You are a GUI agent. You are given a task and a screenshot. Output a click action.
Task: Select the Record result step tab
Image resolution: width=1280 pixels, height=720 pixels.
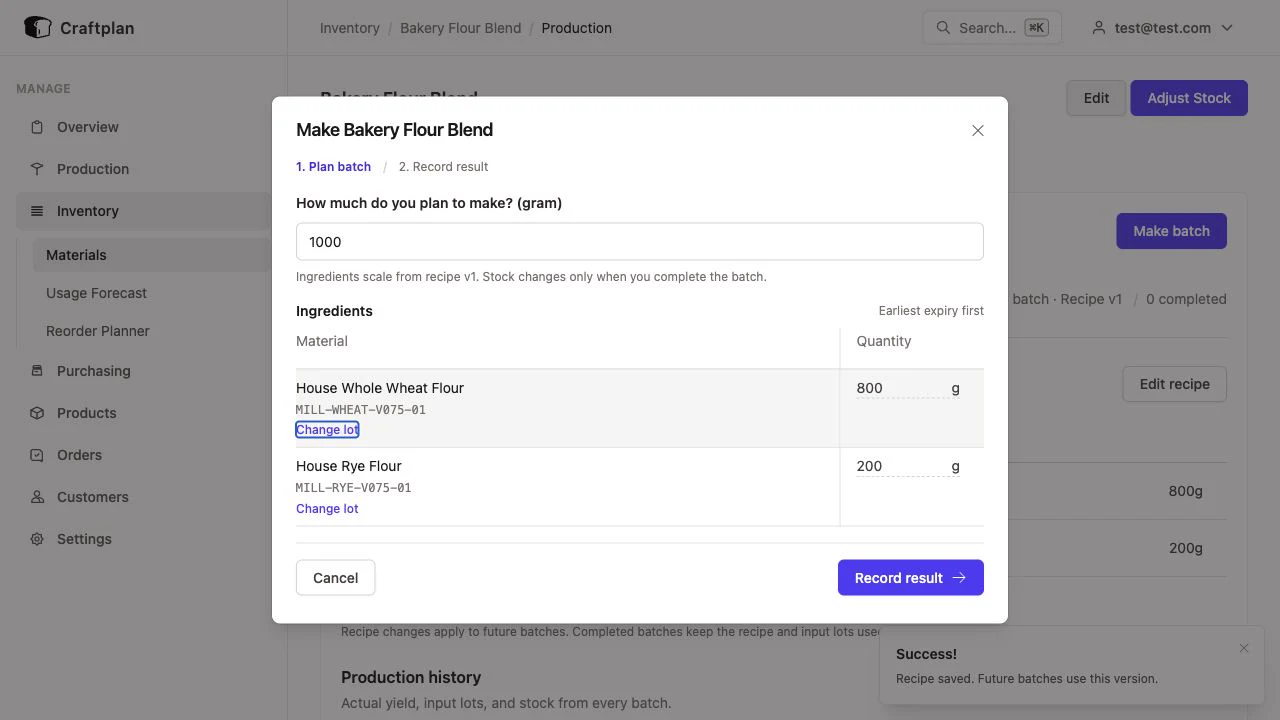pyautogui.click(x=443, y=167)
